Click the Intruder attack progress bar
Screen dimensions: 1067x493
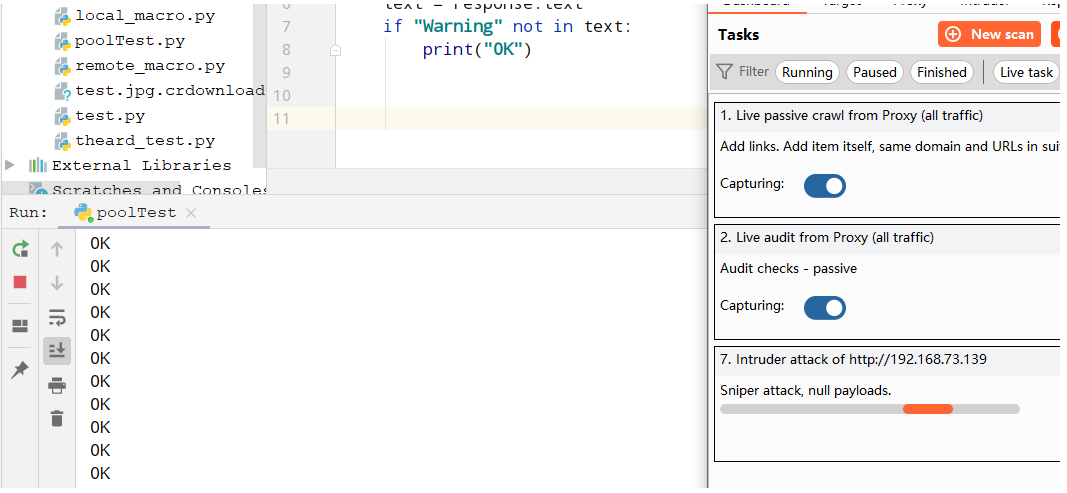pyautogui.click(x=869, y=409)
